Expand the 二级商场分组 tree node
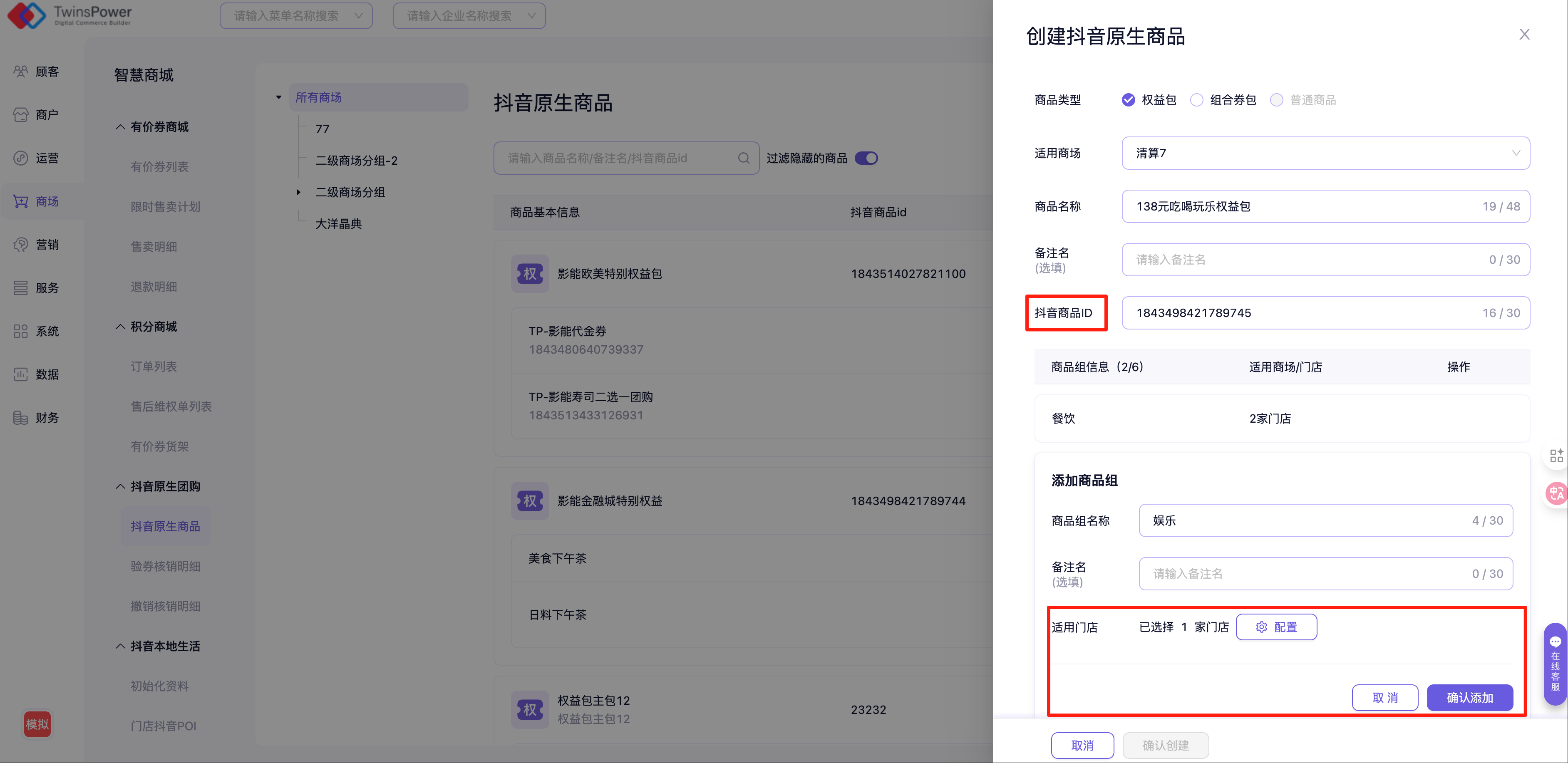 click(x=298, y=192)
